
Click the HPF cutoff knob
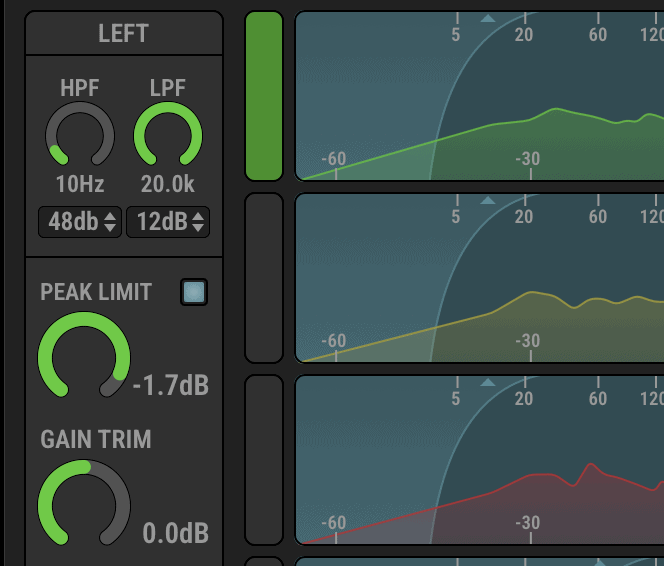coord(79,135)
